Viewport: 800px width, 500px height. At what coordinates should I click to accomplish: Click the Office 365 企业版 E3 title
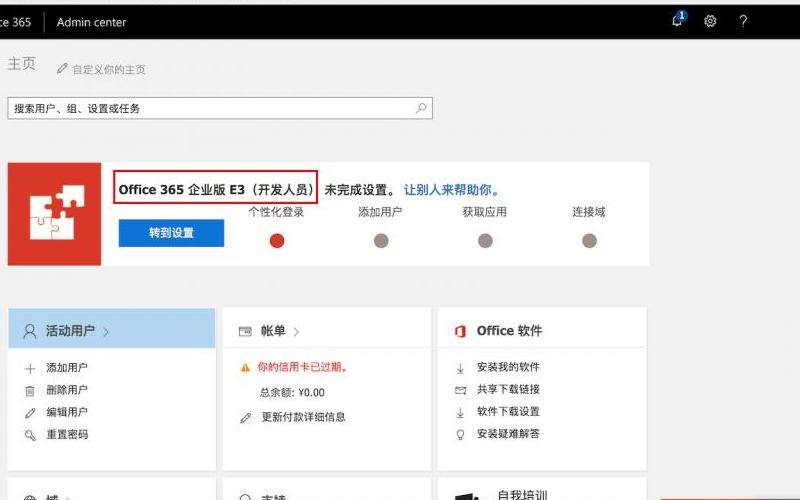click(216, 190)
